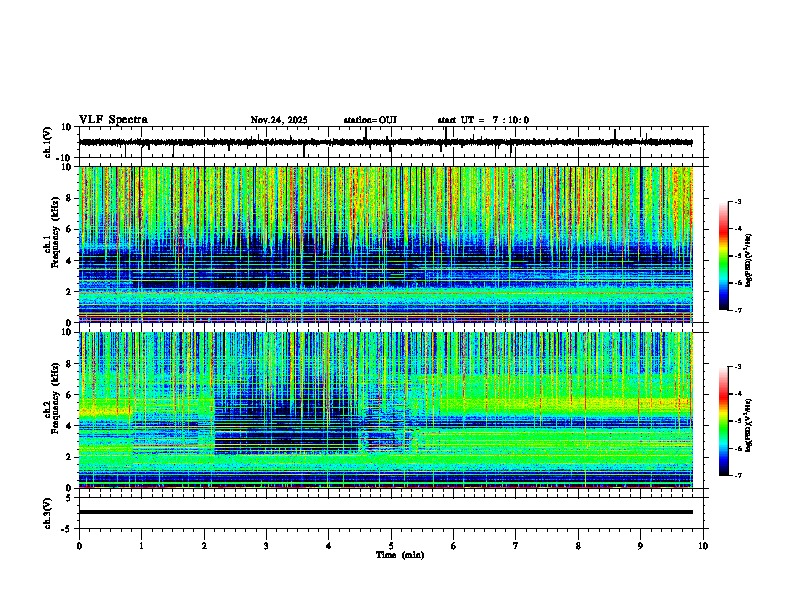This screenshot has width=792, height=612.
Task: Click the "ch.3(V)" axis label
Action: [48, 513]
